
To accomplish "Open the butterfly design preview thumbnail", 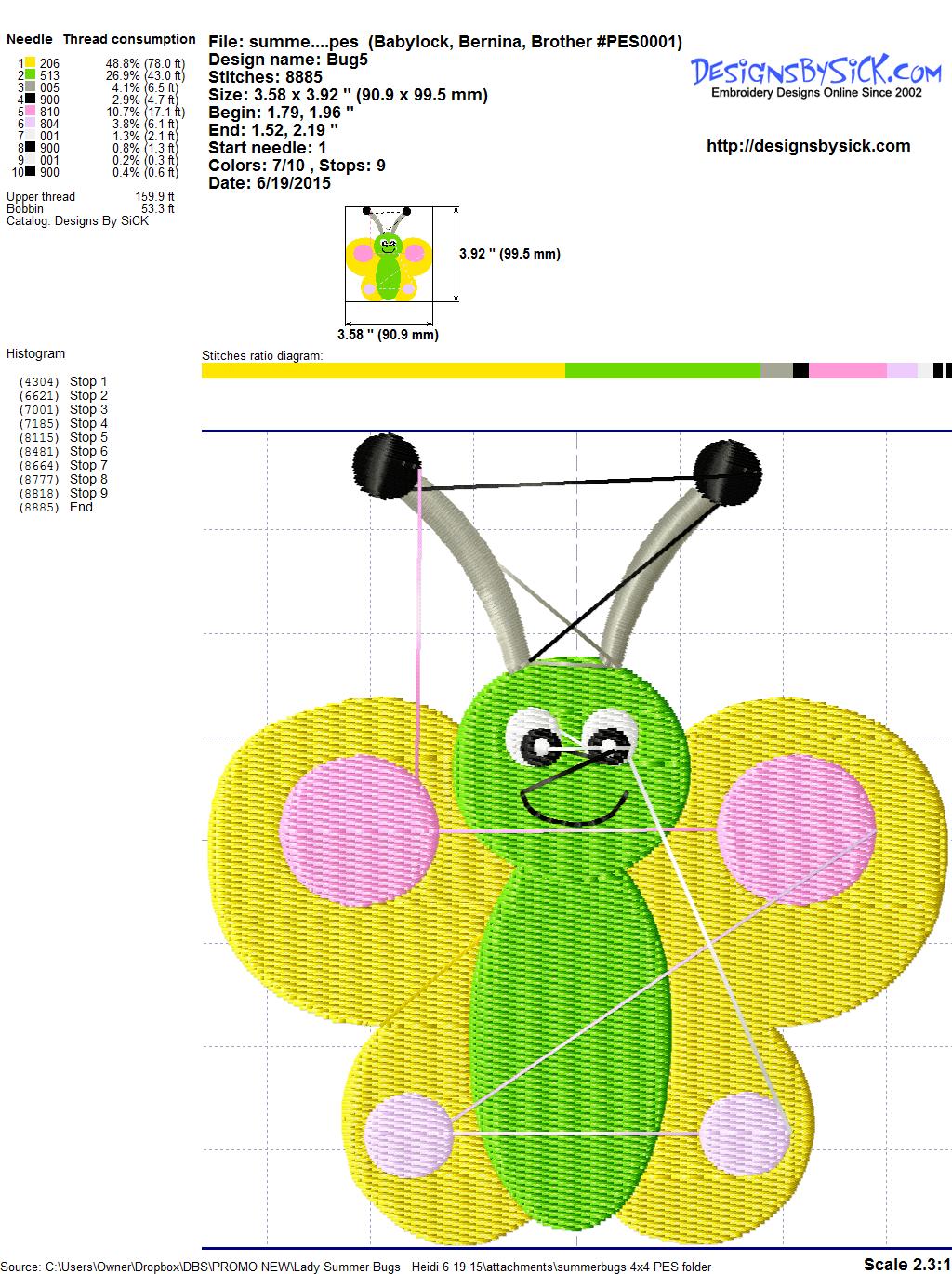I will coord(389,254).
